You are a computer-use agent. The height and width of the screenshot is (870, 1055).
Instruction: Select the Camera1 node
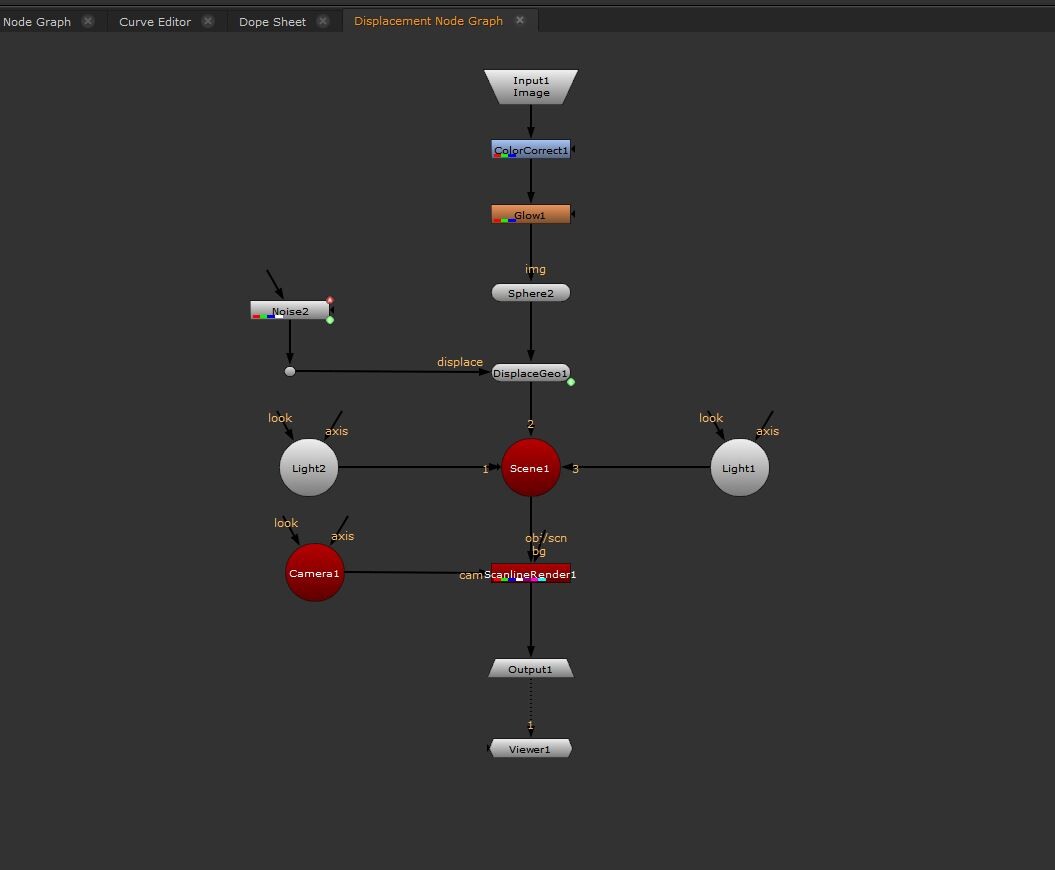click(314, 573)
